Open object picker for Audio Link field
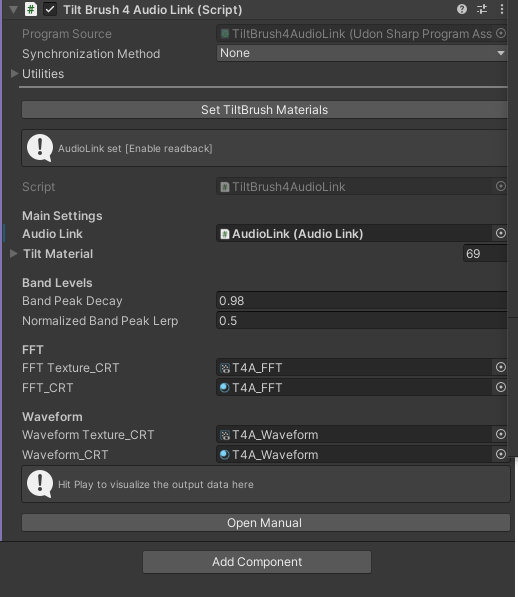 [501, 233]
